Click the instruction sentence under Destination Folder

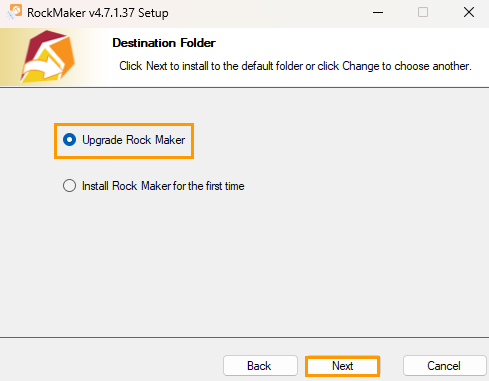(295, 66)
